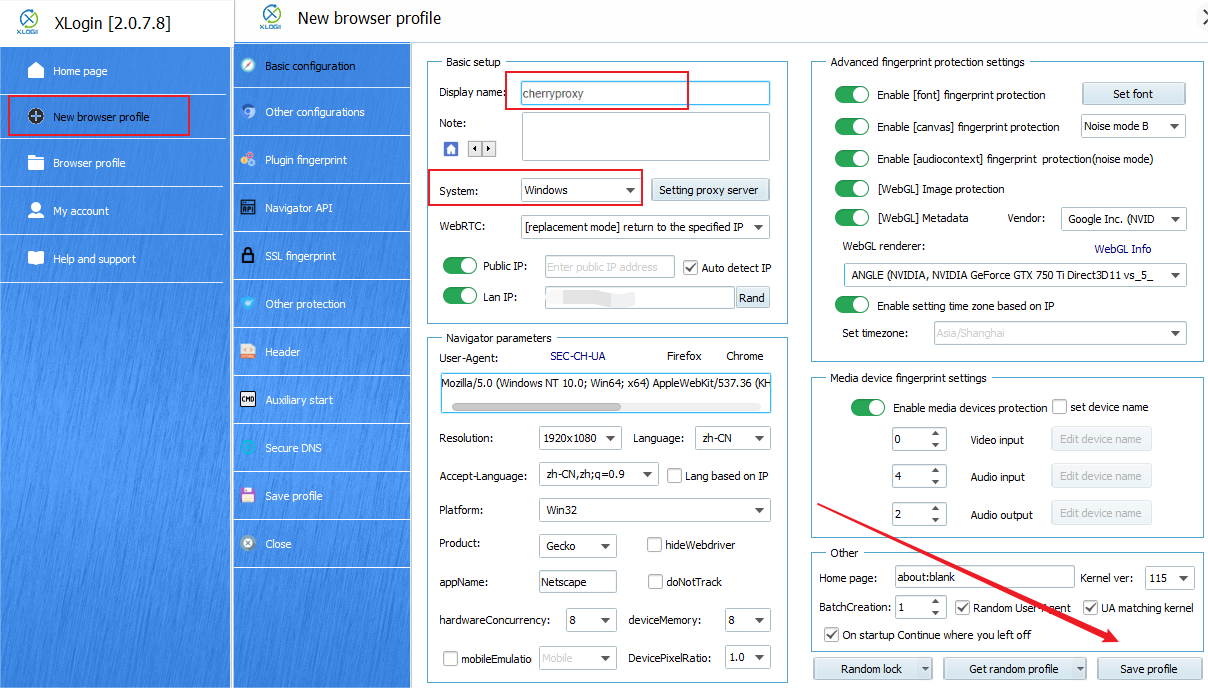Screen dimensions: 1208x688
Task: Click the Setting proxy server button
Action: (x=709, y=190)
